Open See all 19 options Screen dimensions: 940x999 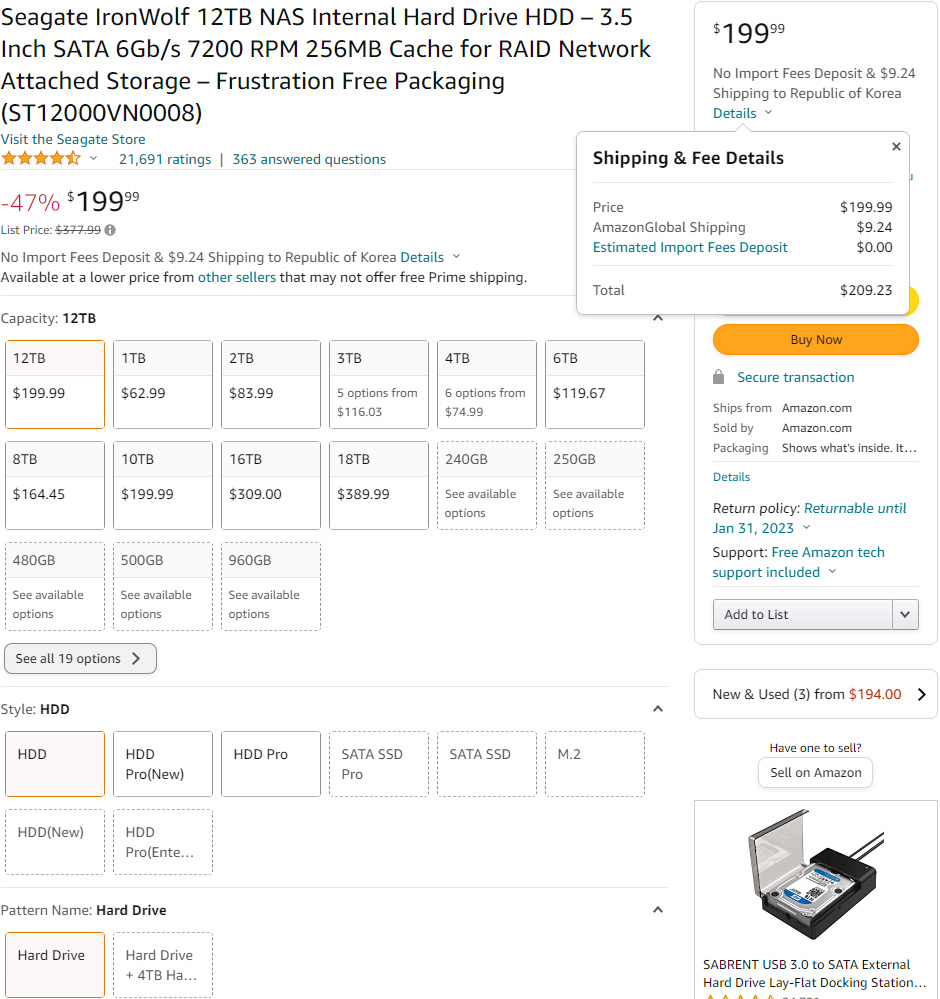80,659
